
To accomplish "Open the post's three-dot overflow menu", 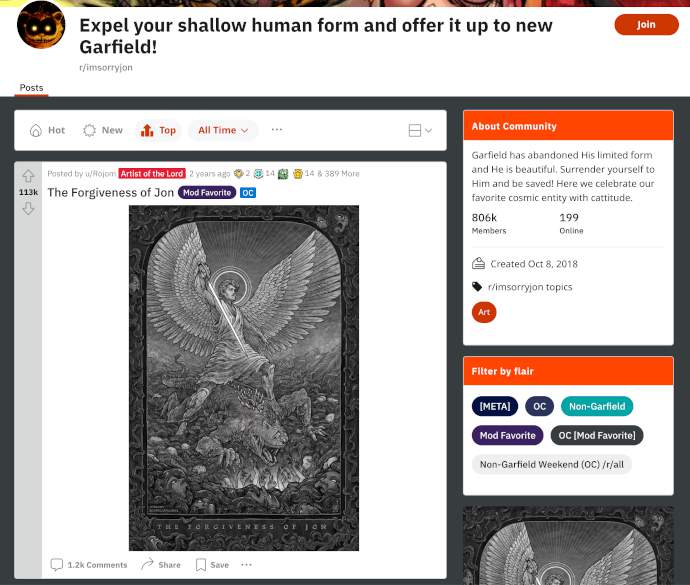I will pos(246,564).
